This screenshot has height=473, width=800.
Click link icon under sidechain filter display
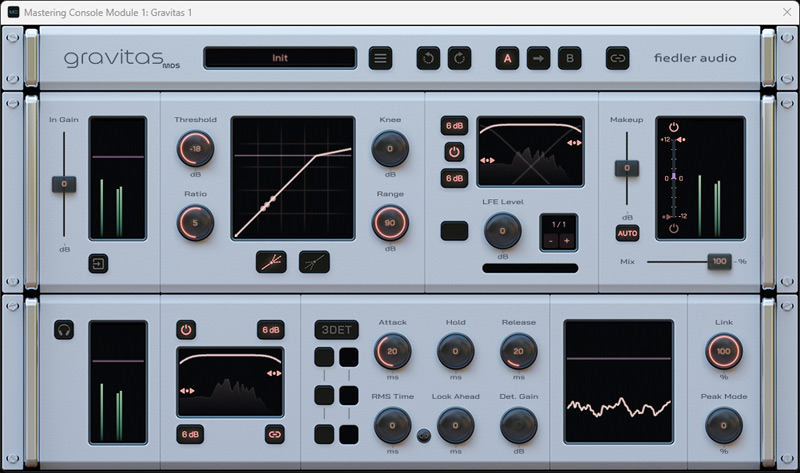[273, 433]
